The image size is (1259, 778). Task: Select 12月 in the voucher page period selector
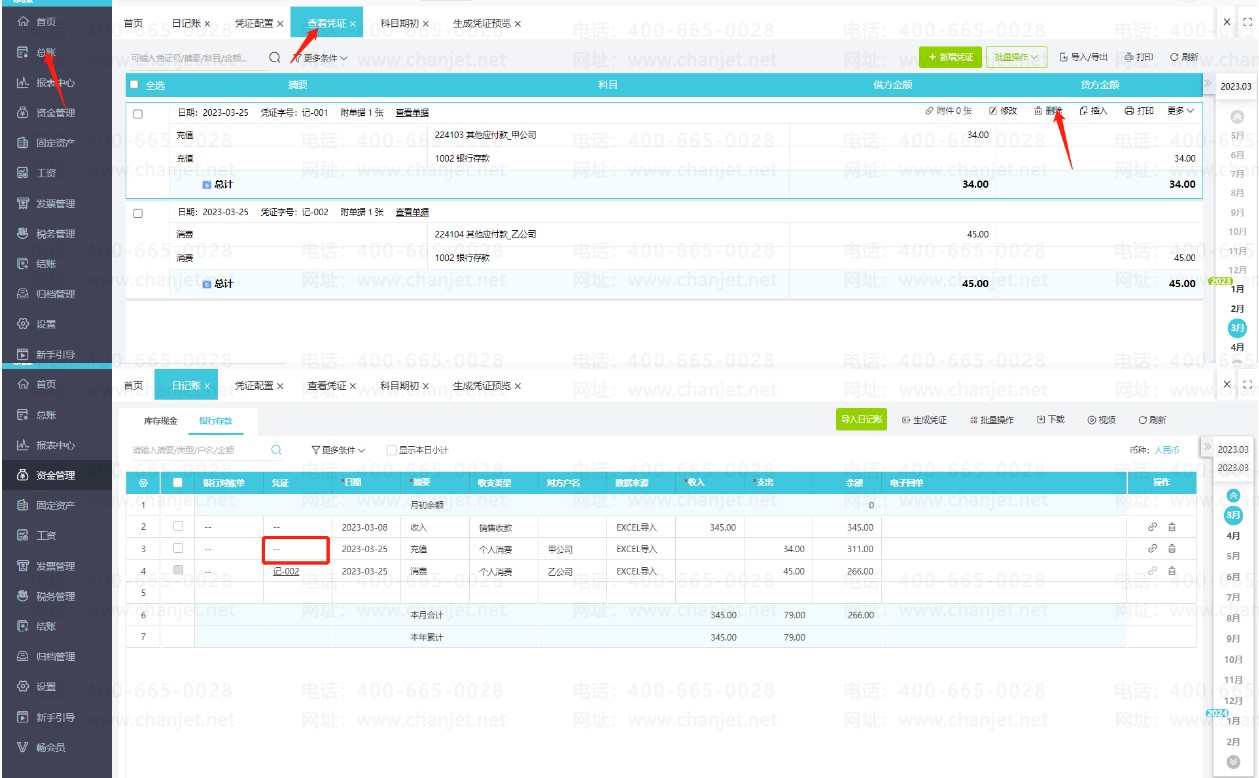(x=1237, y=270)
